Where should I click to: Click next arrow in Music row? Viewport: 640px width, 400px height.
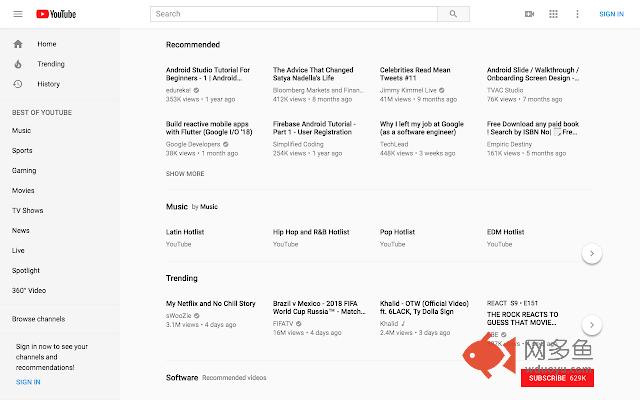coord(592,253)
